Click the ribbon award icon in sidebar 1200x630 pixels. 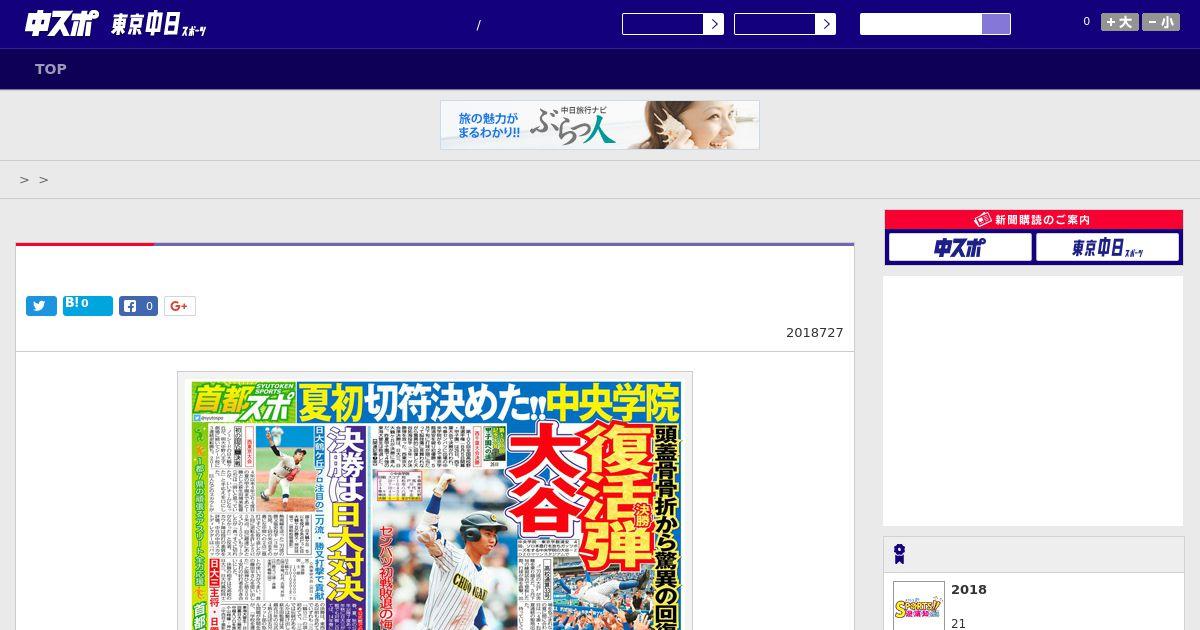click(x=900, y=554)
